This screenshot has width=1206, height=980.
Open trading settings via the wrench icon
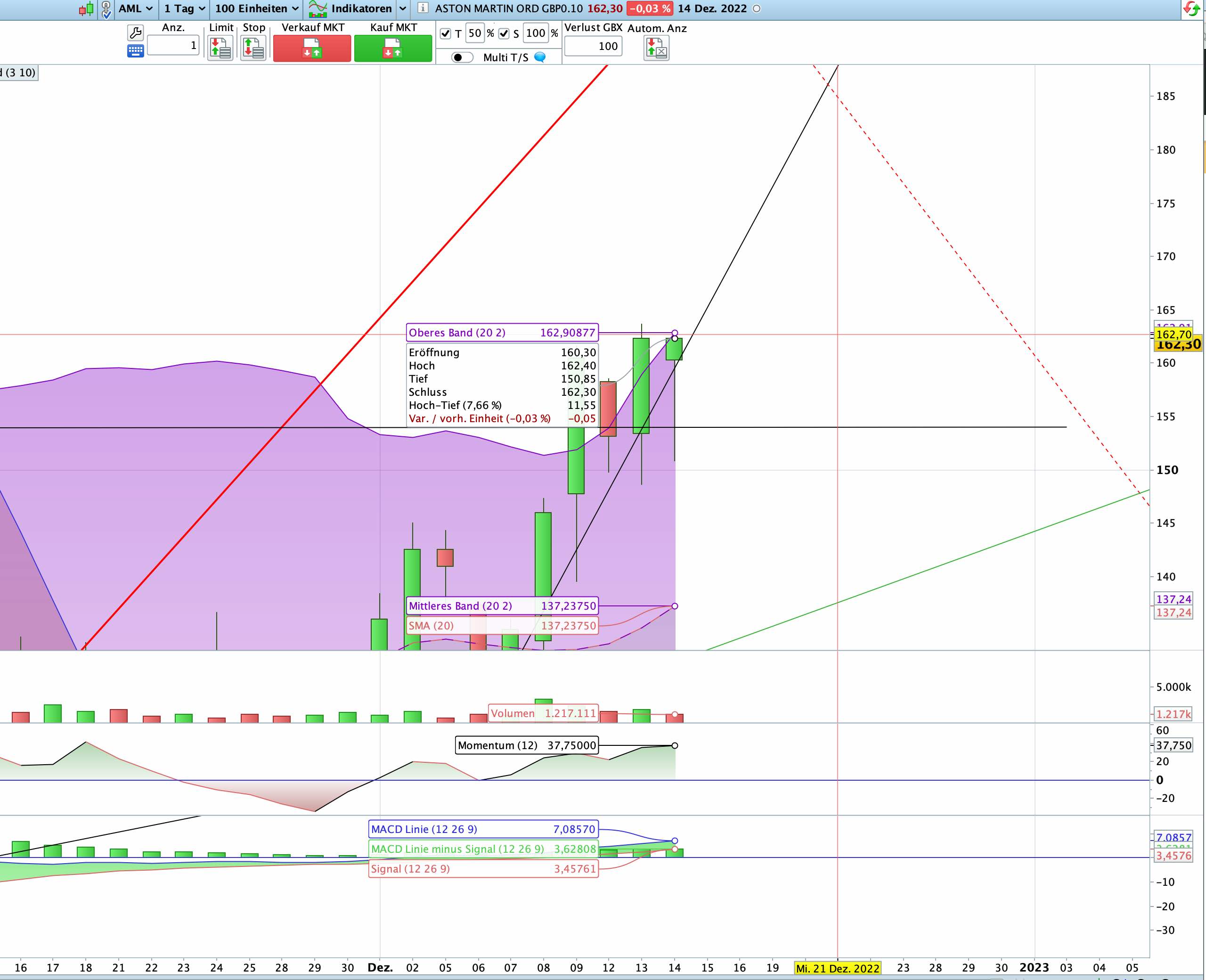click(136, 32)
